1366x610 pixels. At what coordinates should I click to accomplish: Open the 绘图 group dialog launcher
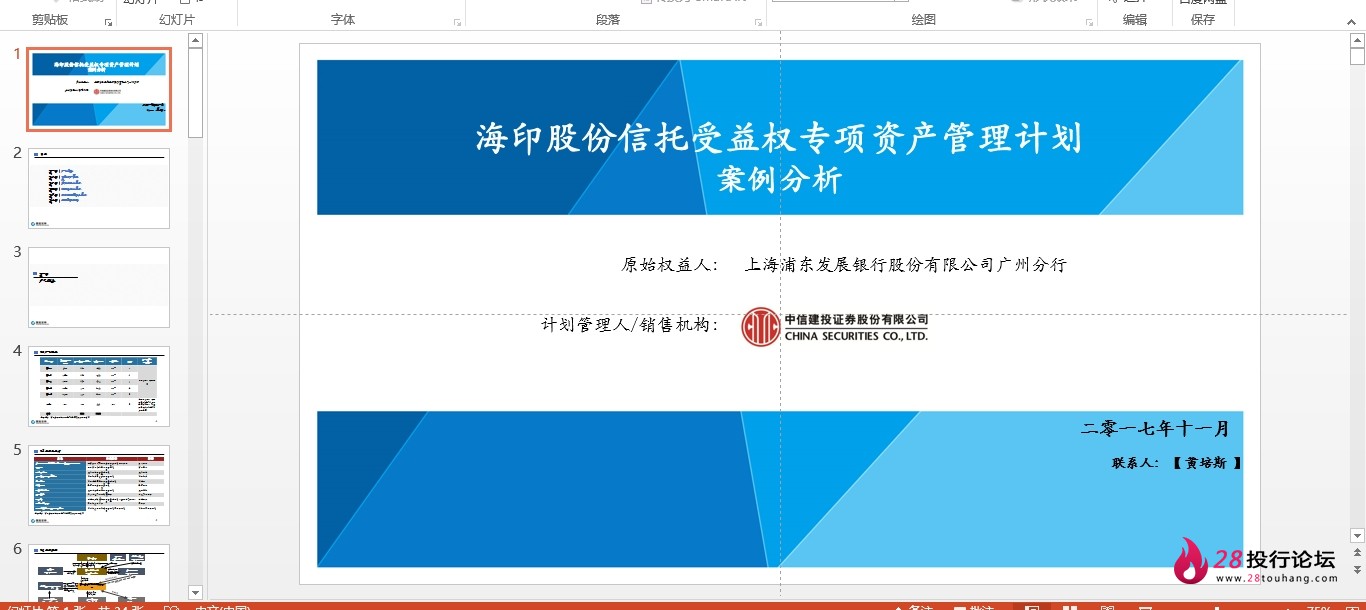tap(1087, 21)
